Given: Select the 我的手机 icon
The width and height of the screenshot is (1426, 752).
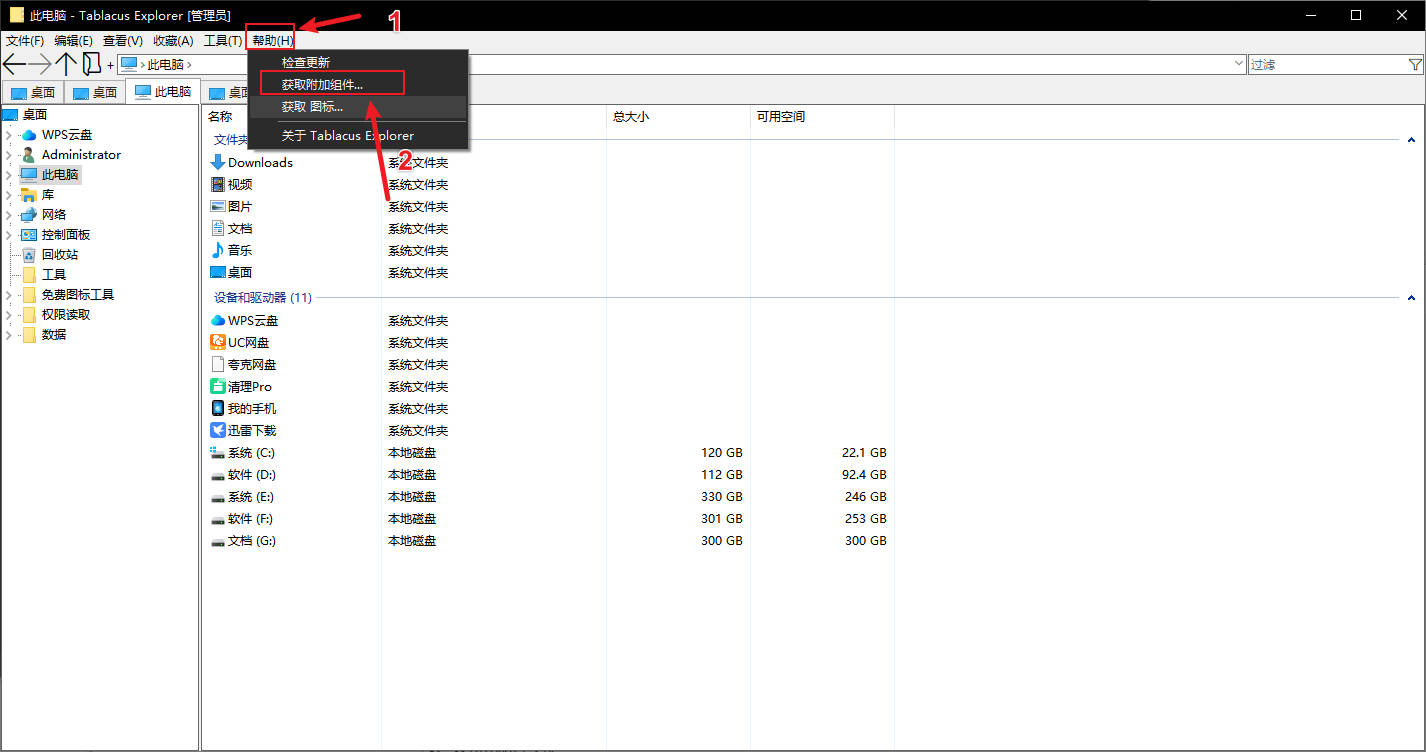Looking at the screenshot, I should coord(218,408).
